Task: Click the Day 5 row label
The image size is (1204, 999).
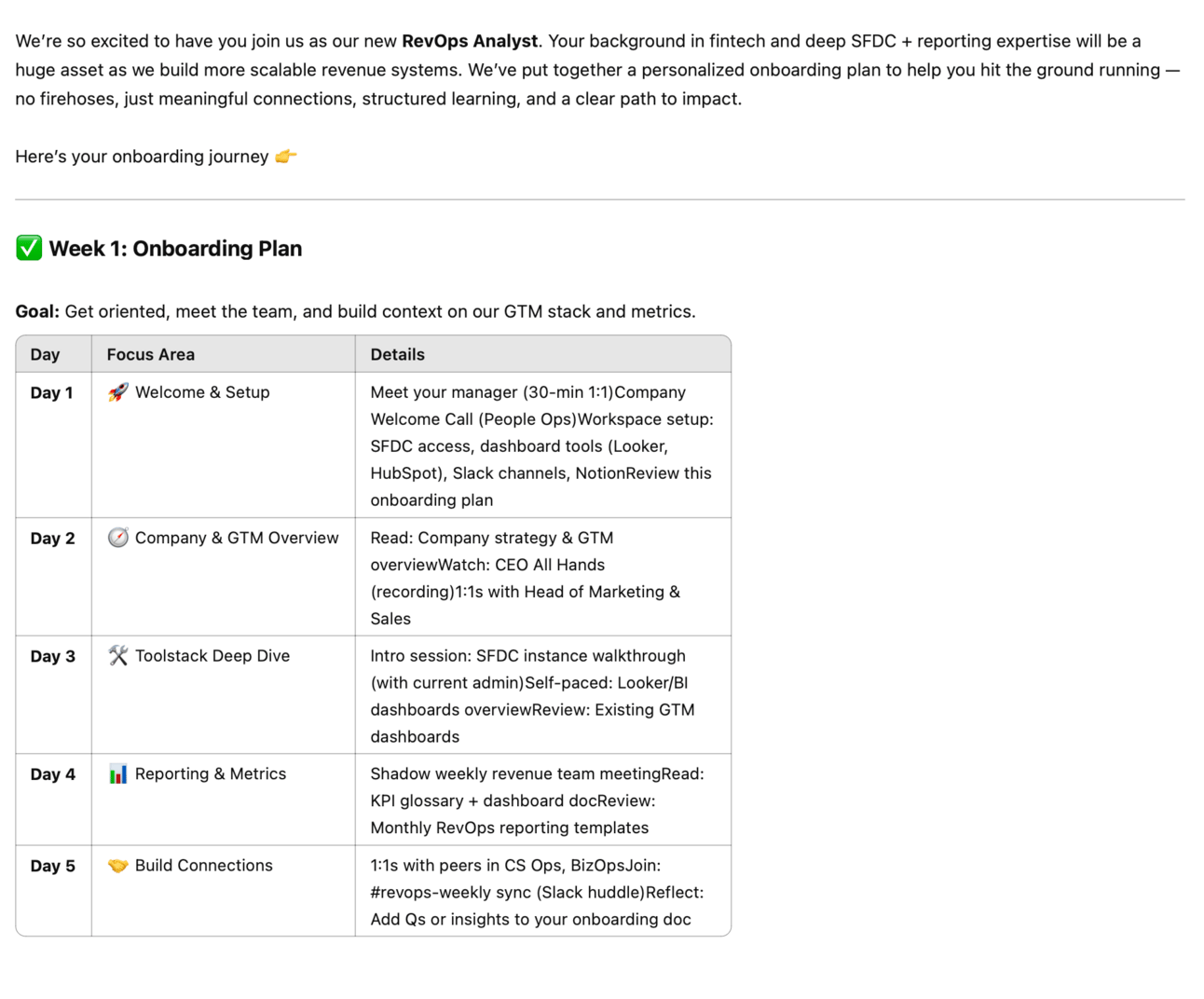Action: [x=52, y=866]
